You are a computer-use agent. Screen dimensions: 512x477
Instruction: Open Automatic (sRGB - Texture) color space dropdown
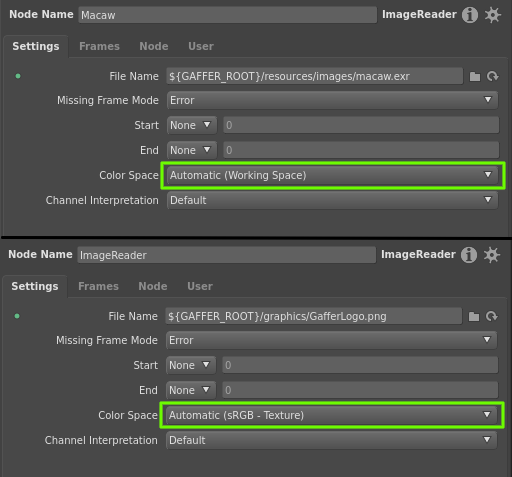[x=331, y=415]
